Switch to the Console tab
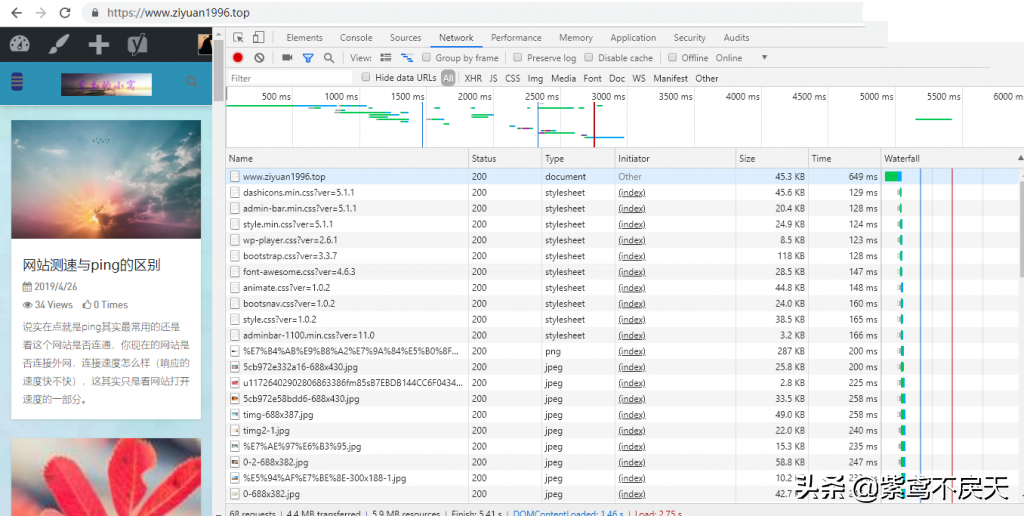 356,38
